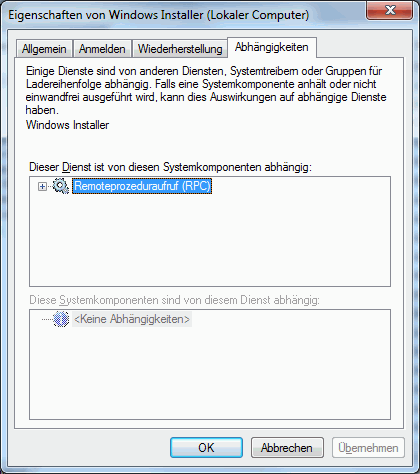Expand the Remoteprozeduraufruf (RPC) tree node

coord(42,186)
